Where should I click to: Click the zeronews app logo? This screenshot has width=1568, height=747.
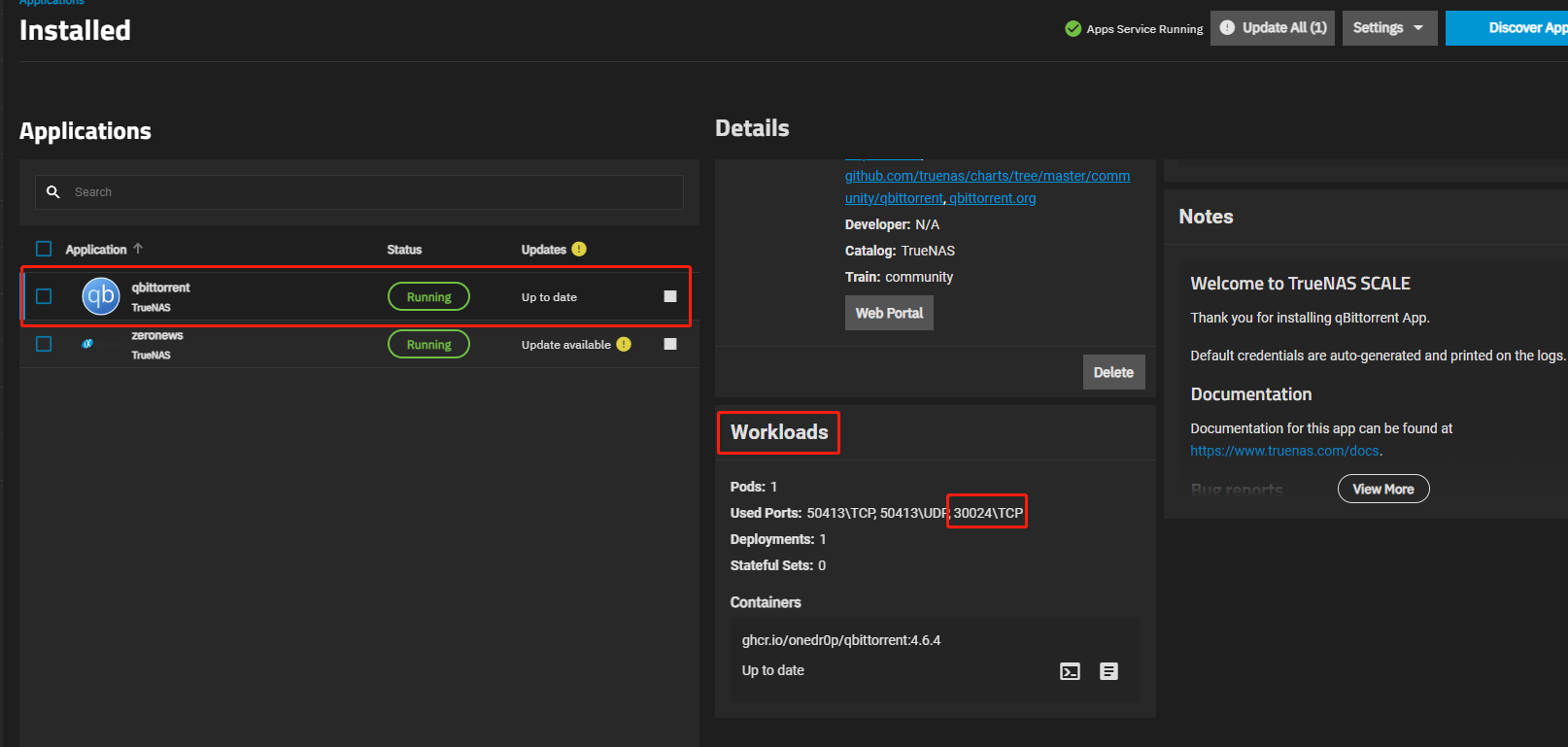coord(87,344)
